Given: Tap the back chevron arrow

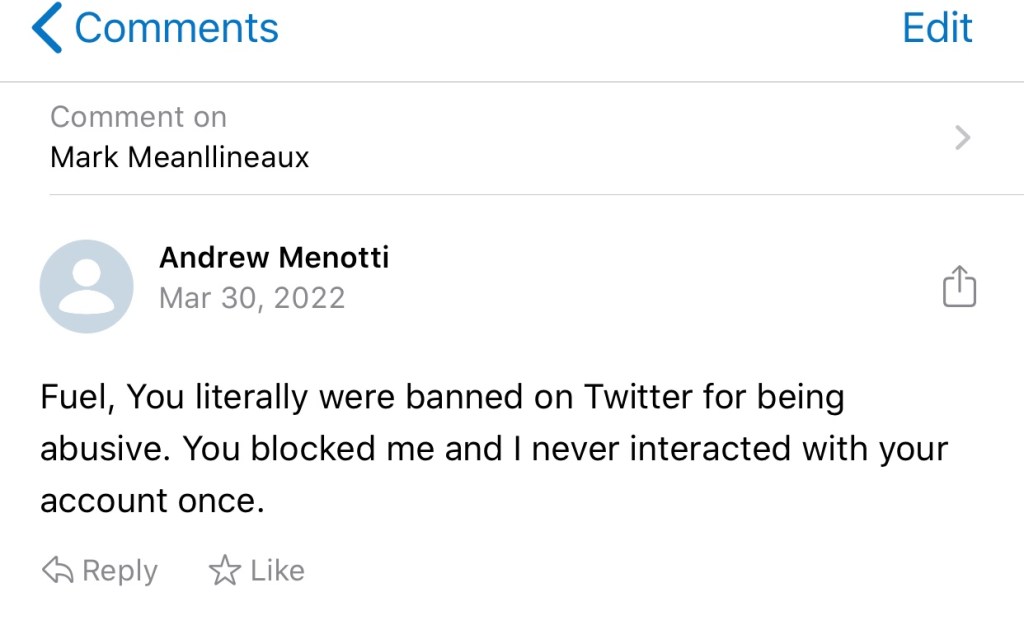Looking at the screenshot, I should pos(47,28).
